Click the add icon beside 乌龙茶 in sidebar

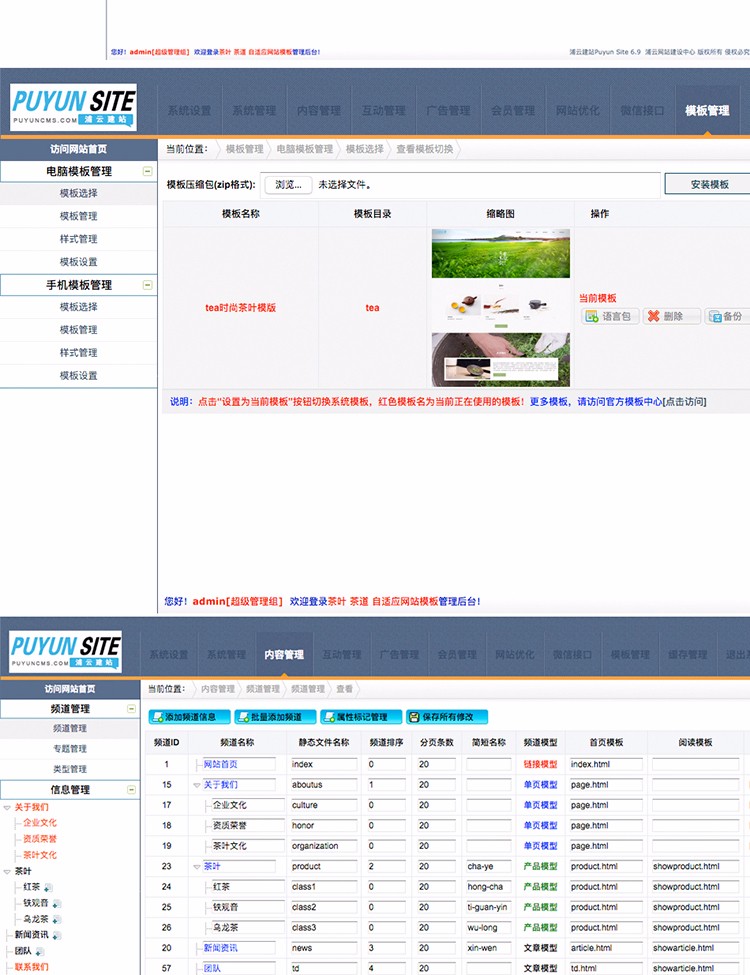(x=57, y=920)
